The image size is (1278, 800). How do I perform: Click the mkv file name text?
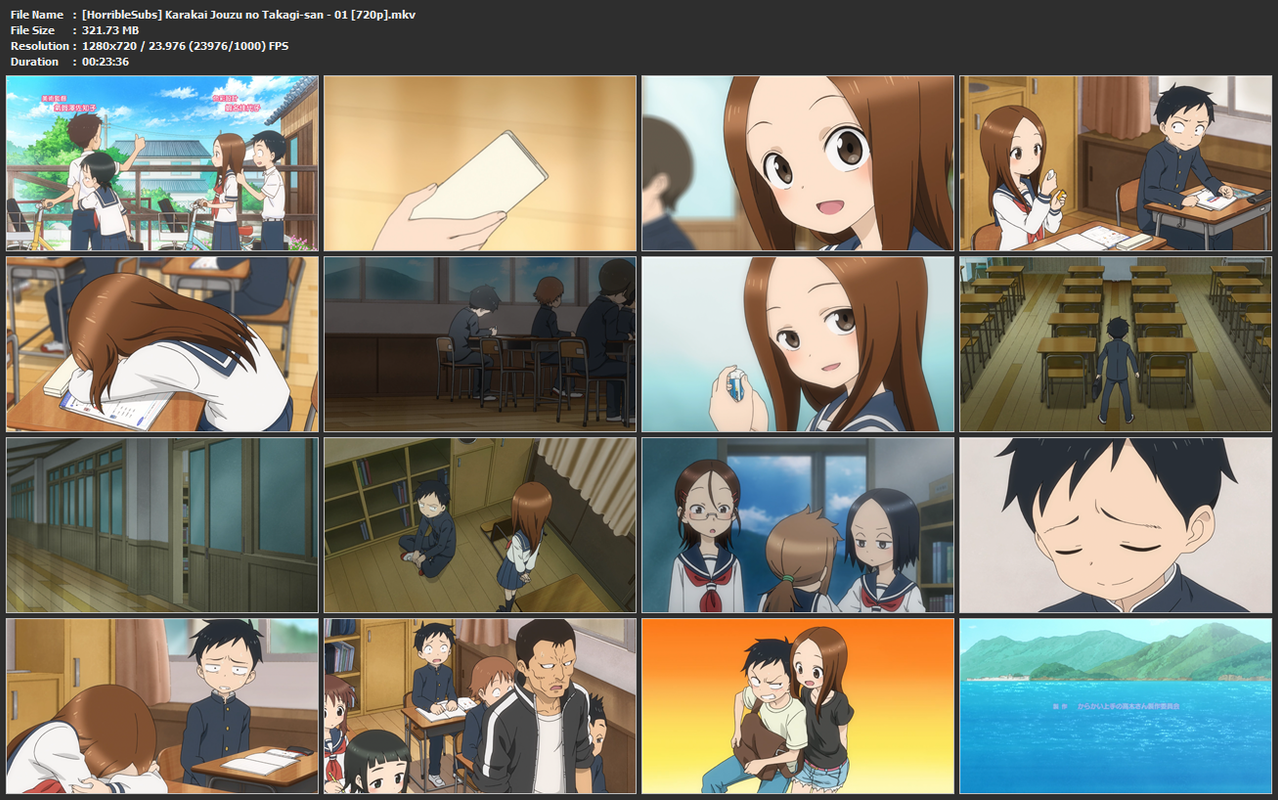(x=249, y=14)
